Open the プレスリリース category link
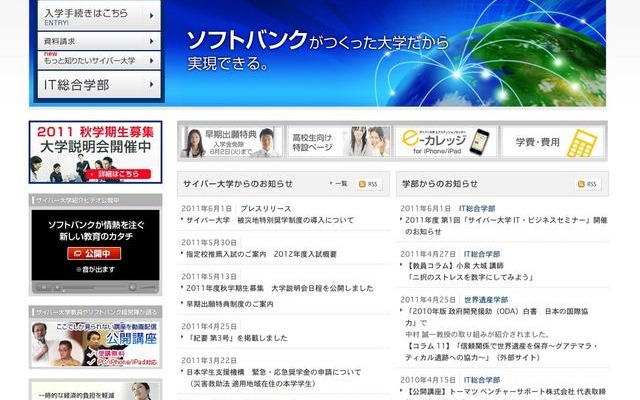Viewport: 640px width, 400px height. pyautogui.click(x=266, y=209)
